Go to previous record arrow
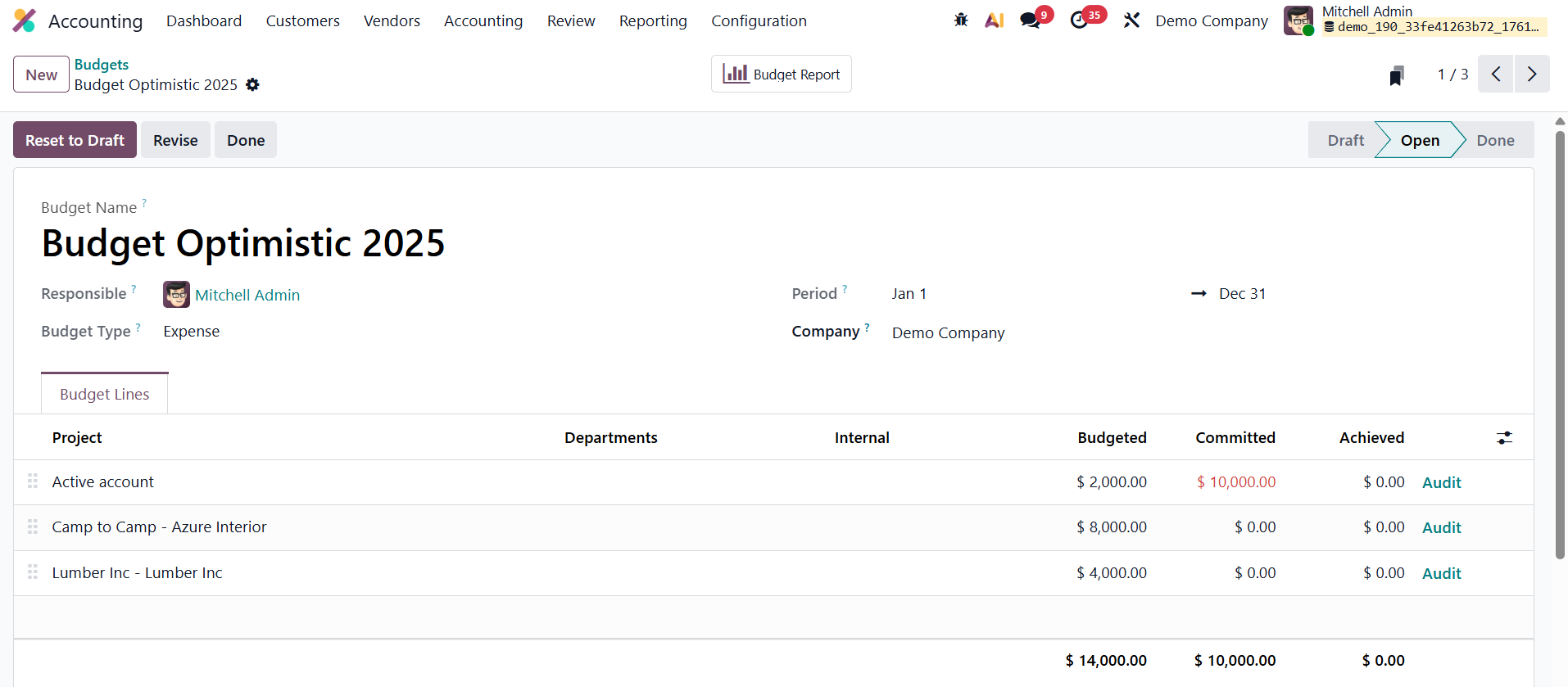 pos(1495,75)
